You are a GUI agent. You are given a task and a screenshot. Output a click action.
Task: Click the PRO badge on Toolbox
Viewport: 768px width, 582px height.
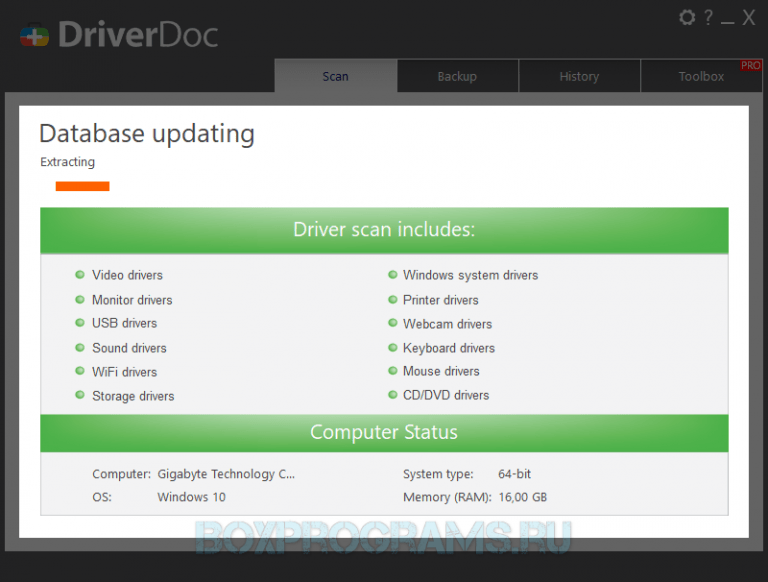click(x=750, y=66)
